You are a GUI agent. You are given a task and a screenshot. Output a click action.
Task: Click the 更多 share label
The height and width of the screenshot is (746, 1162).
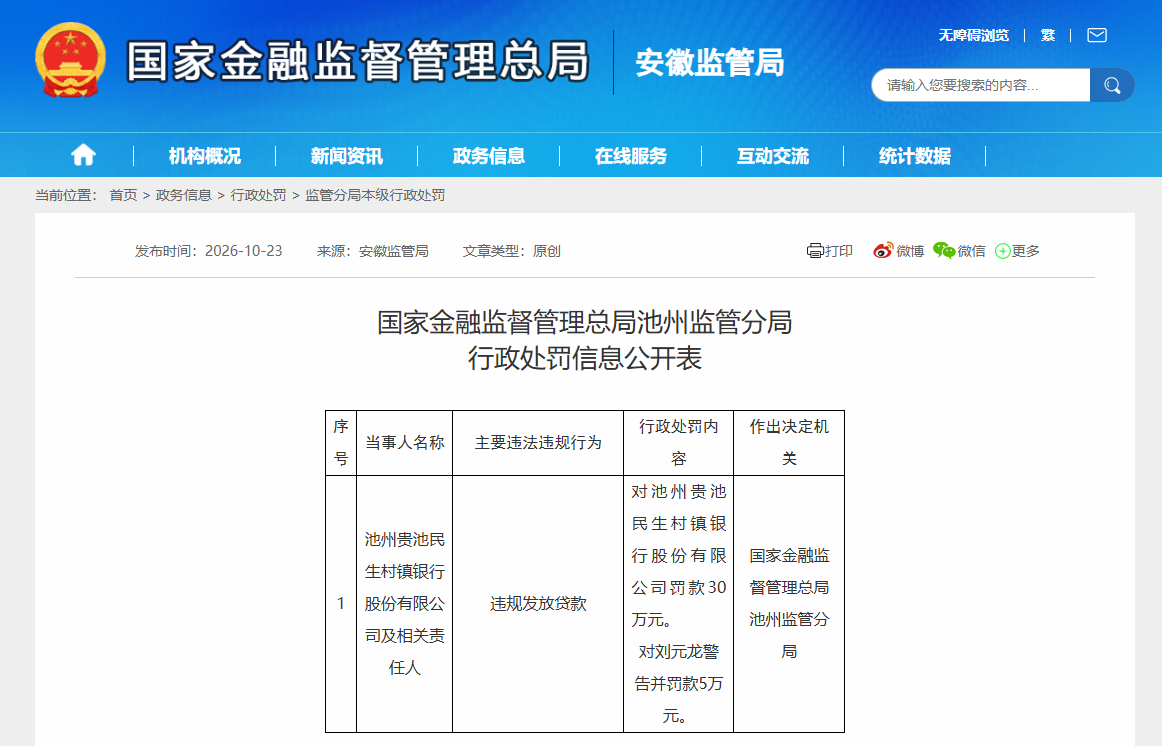click(1026, 251)
